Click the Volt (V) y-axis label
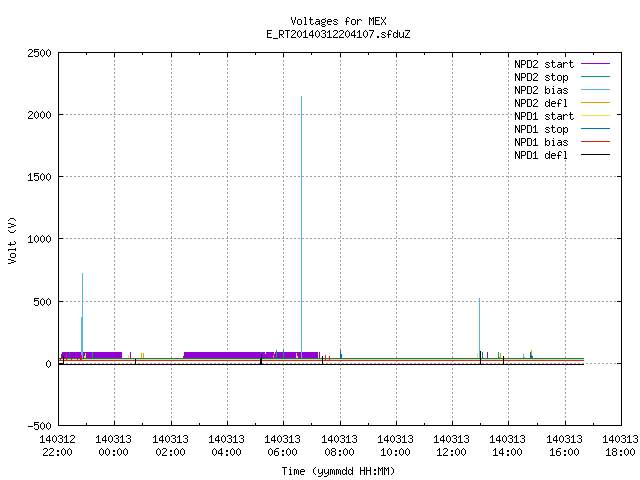640x480 pixels. click(x=12, y=240)
